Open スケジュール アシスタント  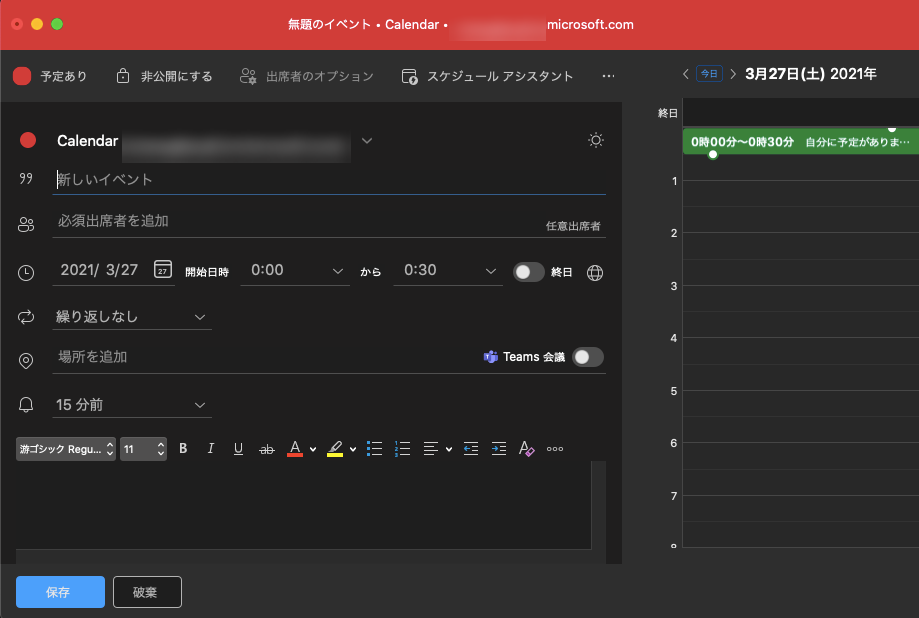487,76
